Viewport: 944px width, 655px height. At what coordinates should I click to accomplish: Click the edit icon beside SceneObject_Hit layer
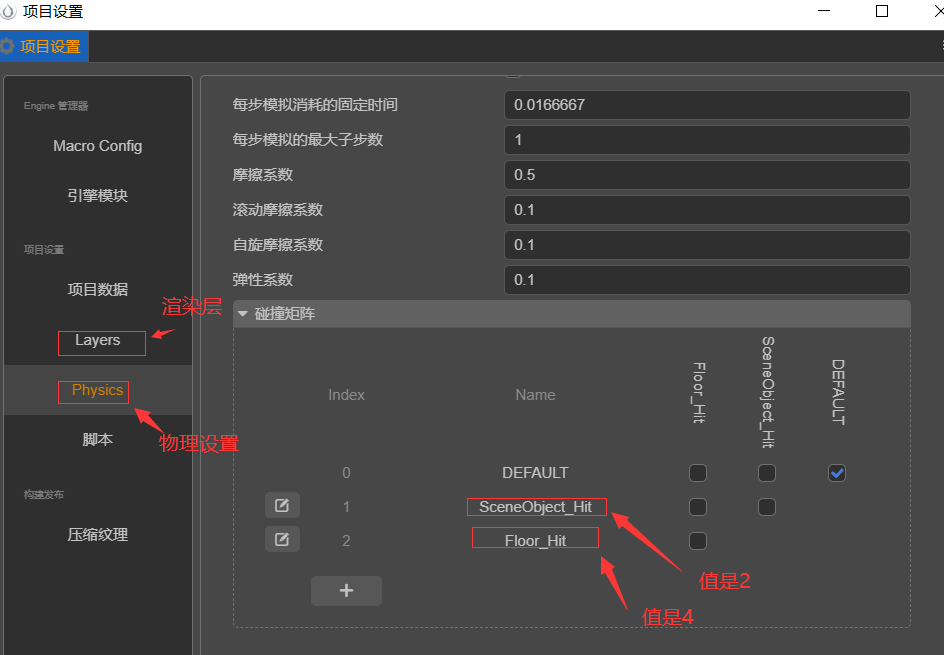[x=282, y=505]
